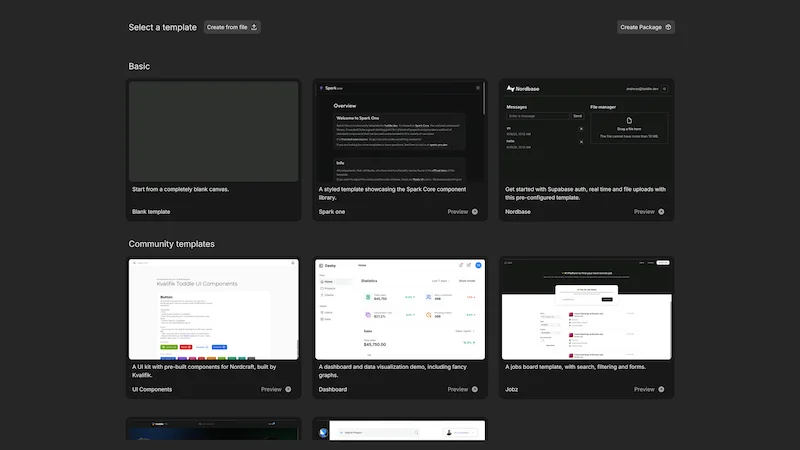Viewport: 800px width, 450px height.
Task: Click the Dashboard template name
Action: 333,389
